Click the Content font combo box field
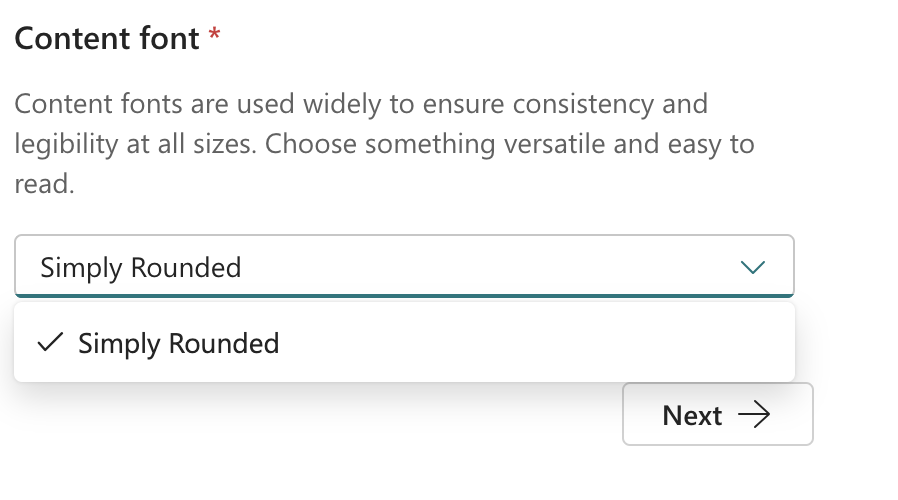The image size is (898, 500). [404, 267]
